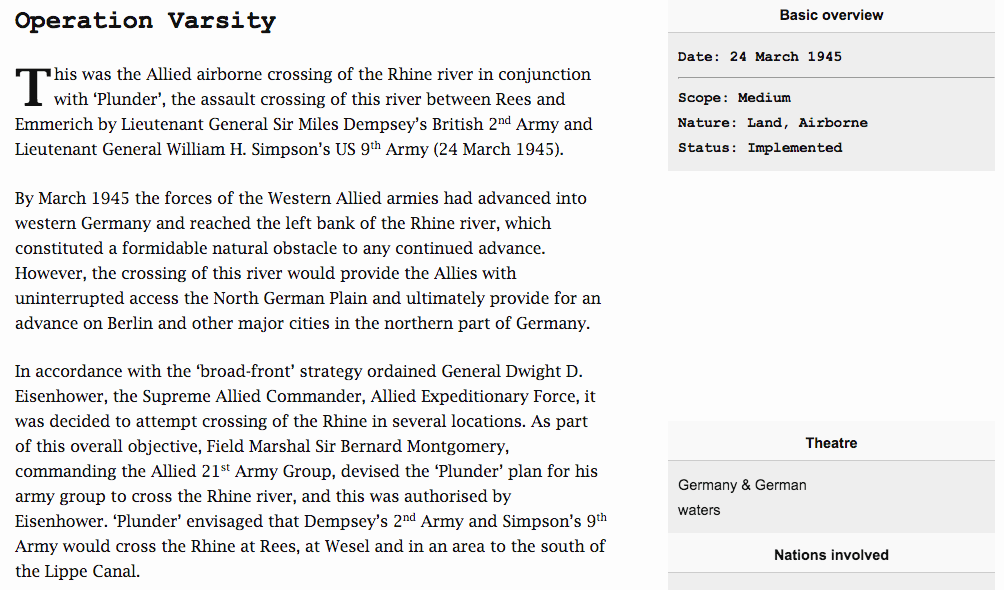Expand the Basic overview panel header

831,15
